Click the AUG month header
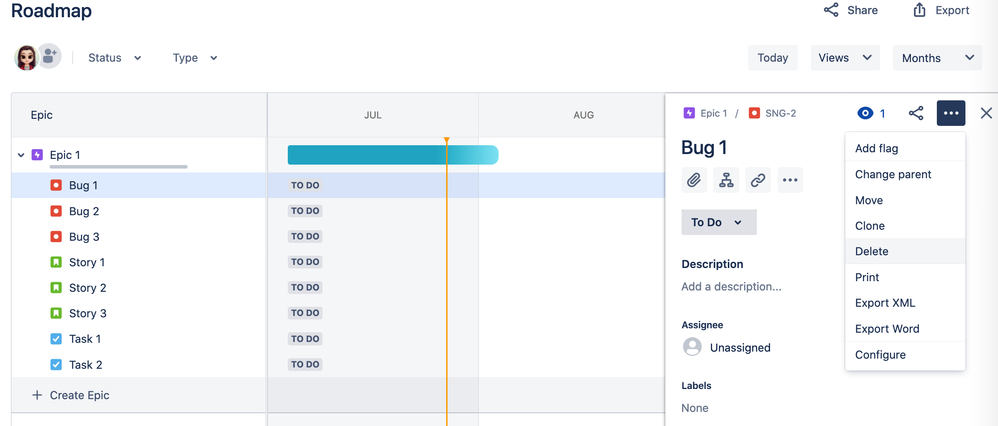 [584, 115]
